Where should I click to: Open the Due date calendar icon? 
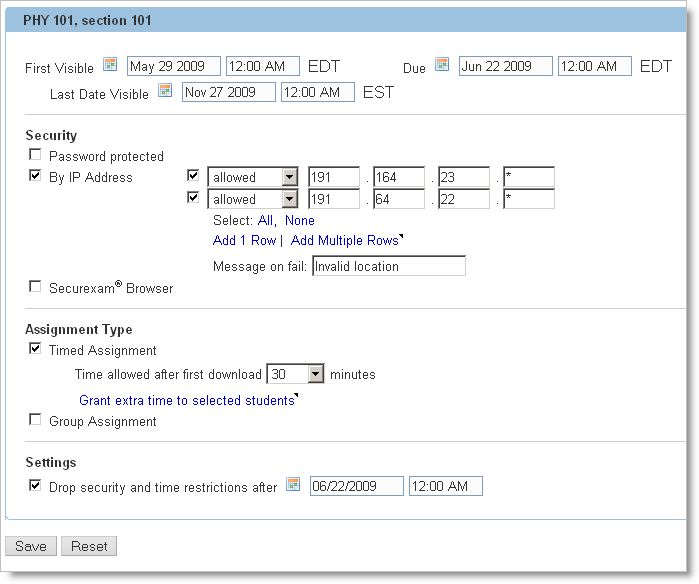coord(442,66)
